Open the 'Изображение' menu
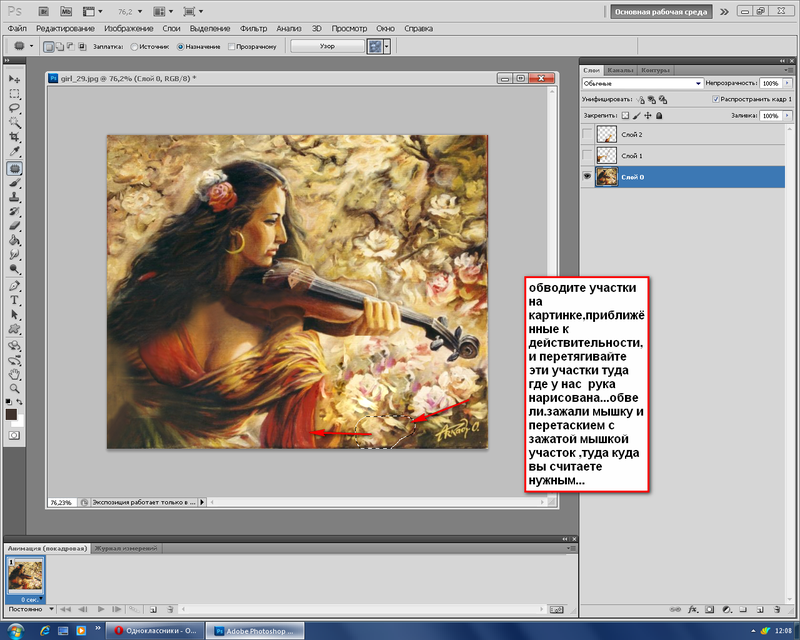This screenshot has width=800, height=640. pyautogui.click(x=129, y=29)
